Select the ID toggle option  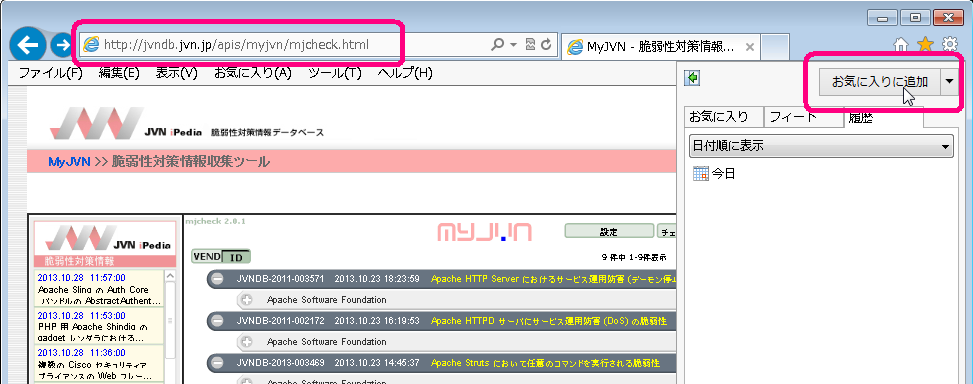click(x=236, y=257)
